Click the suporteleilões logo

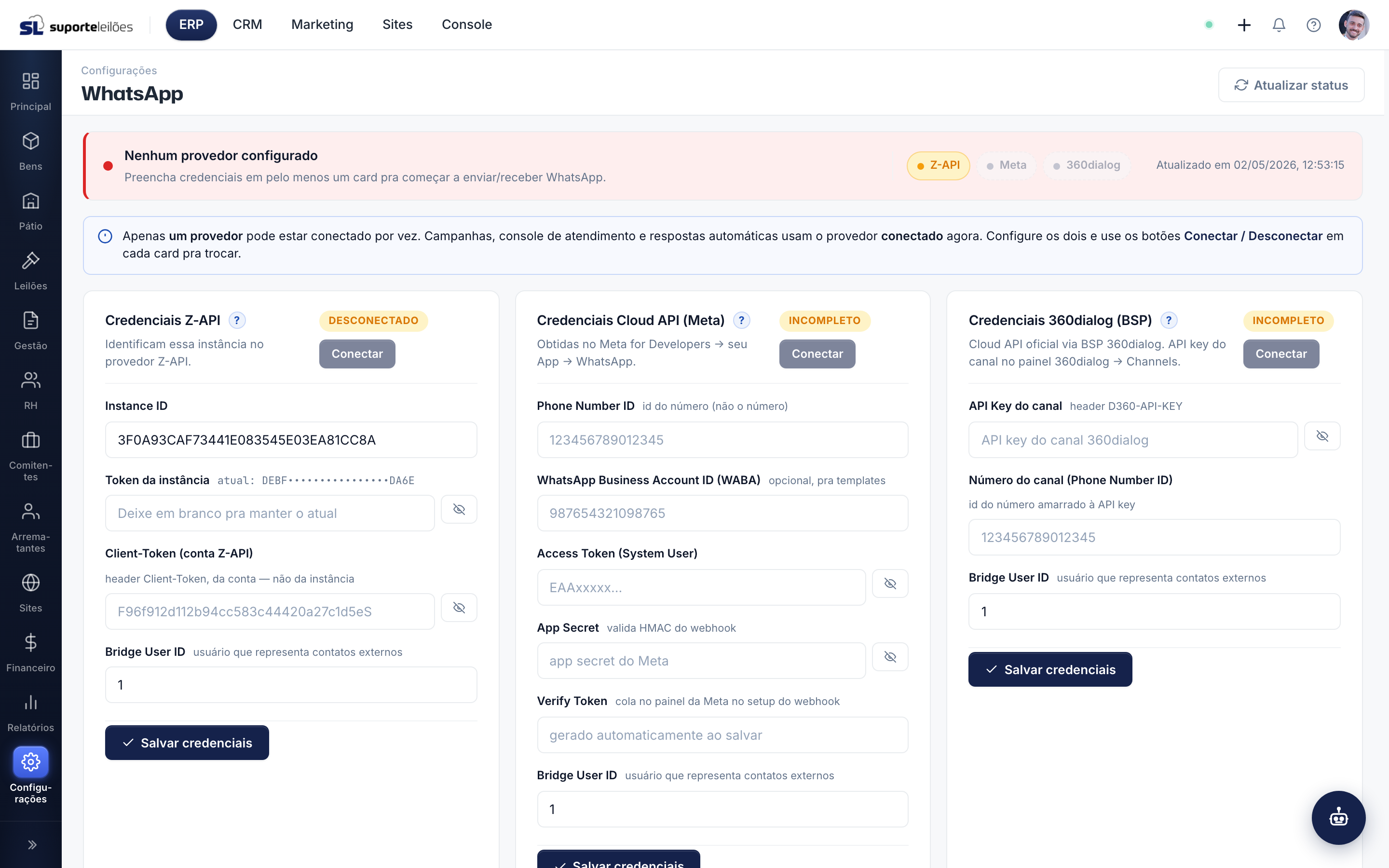76,25
